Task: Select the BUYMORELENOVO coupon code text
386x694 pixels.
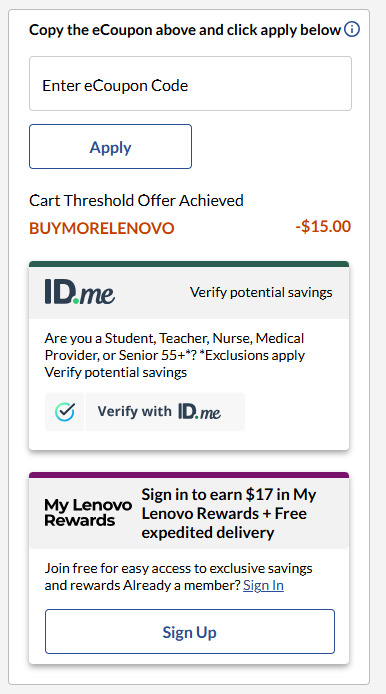Action: click(x=102, y=228)
